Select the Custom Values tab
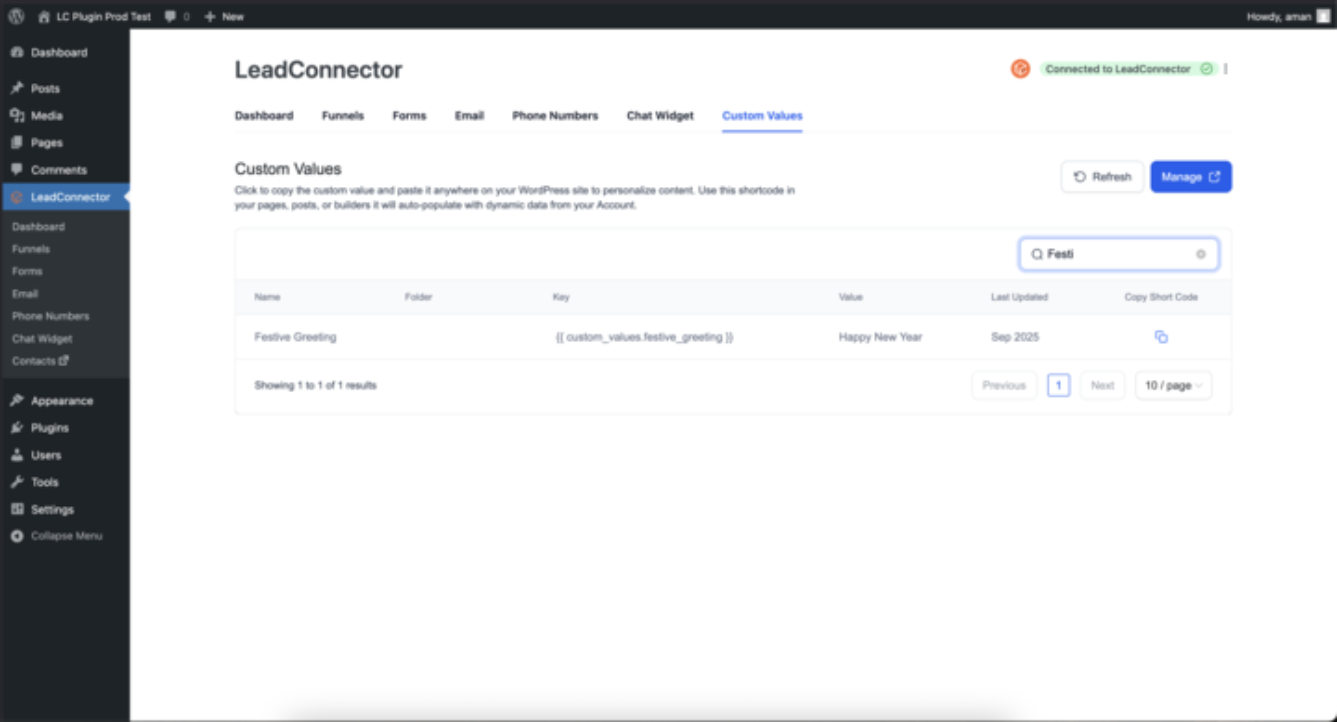Image resolution: width=1337 pixels, height=722 pixels. 762,116
